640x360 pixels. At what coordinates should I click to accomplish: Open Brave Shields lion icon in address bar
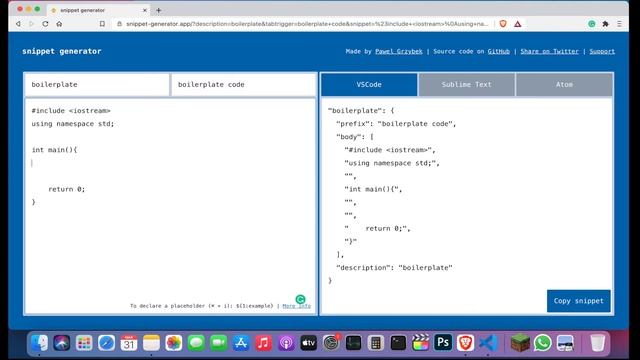point(503,24)
